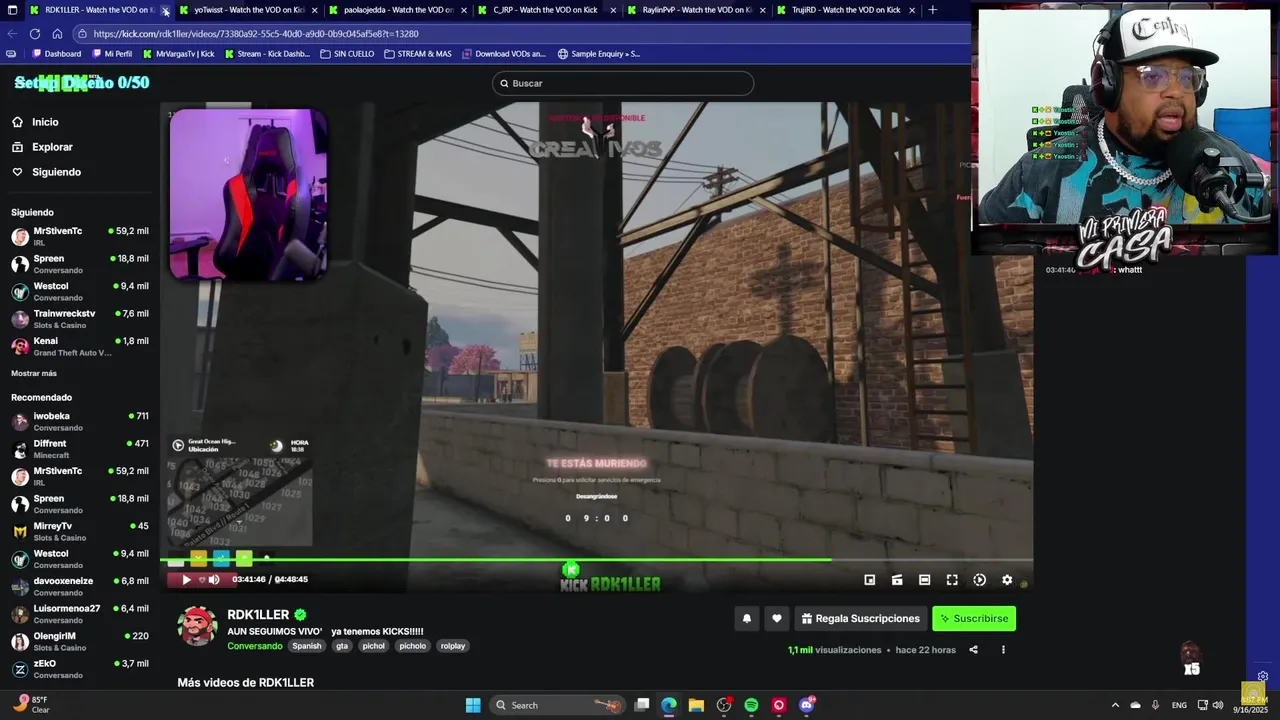Screen dimensions: 1280x720
Task: Open File Explorer from taskbar
Action: (x=696, y=705)
